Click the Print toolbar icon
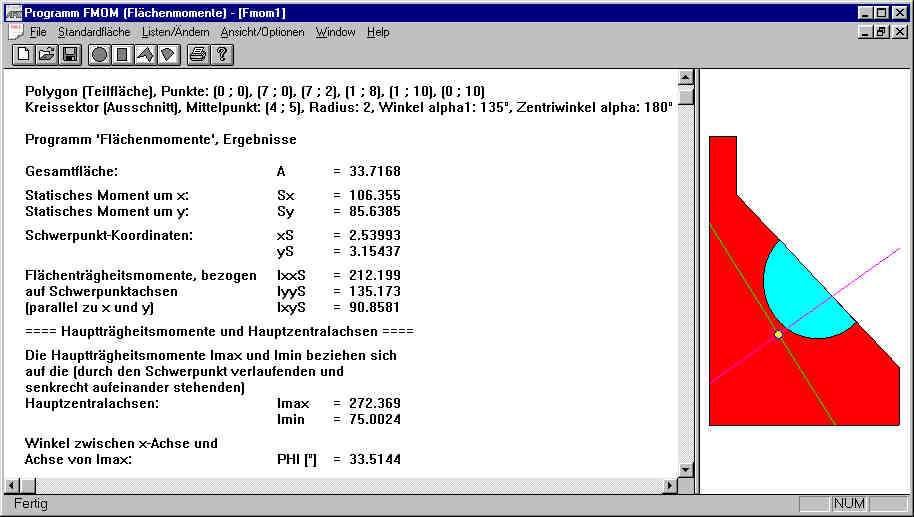 click(198, 54)
